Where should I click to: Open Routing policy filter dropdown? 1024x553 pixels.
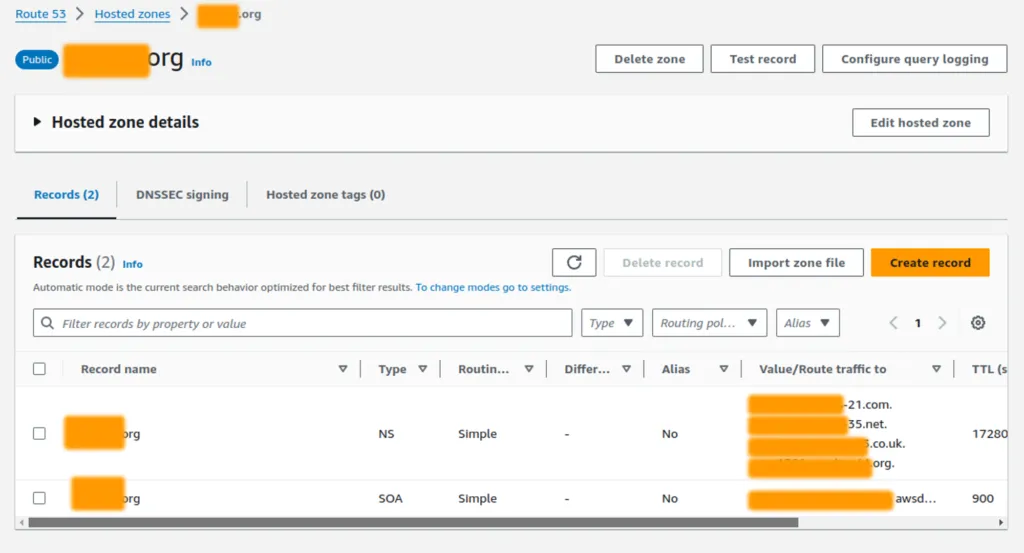coord(709,323)
